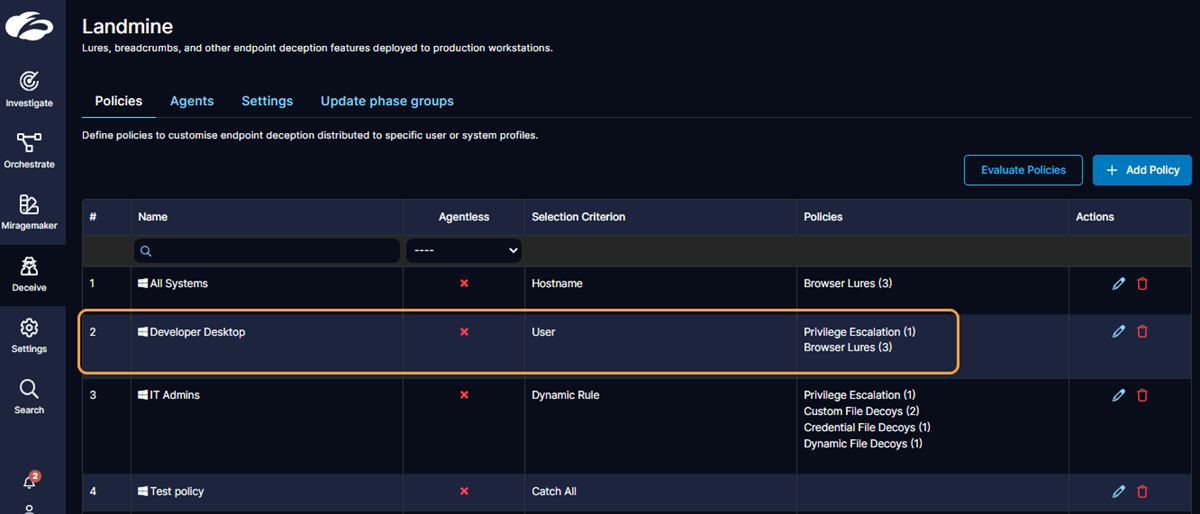Open the Settings gear in sidebar

[x=29, y=335]
